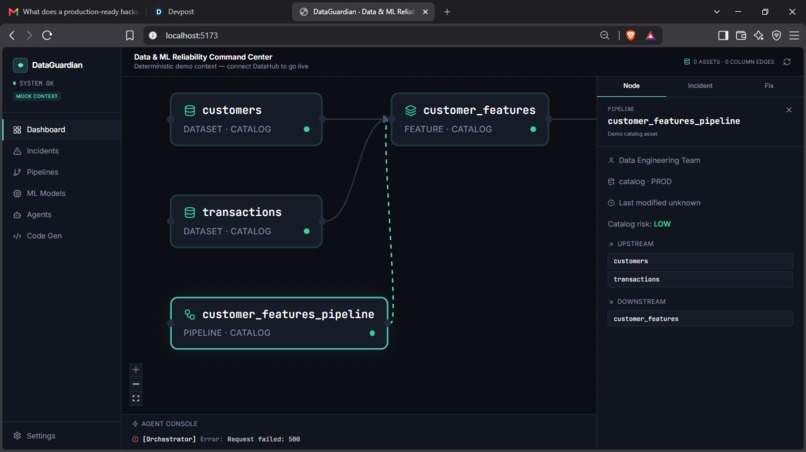Open the Leo AI sparkle icon
The image size is (806, 452).
[759, 35]
